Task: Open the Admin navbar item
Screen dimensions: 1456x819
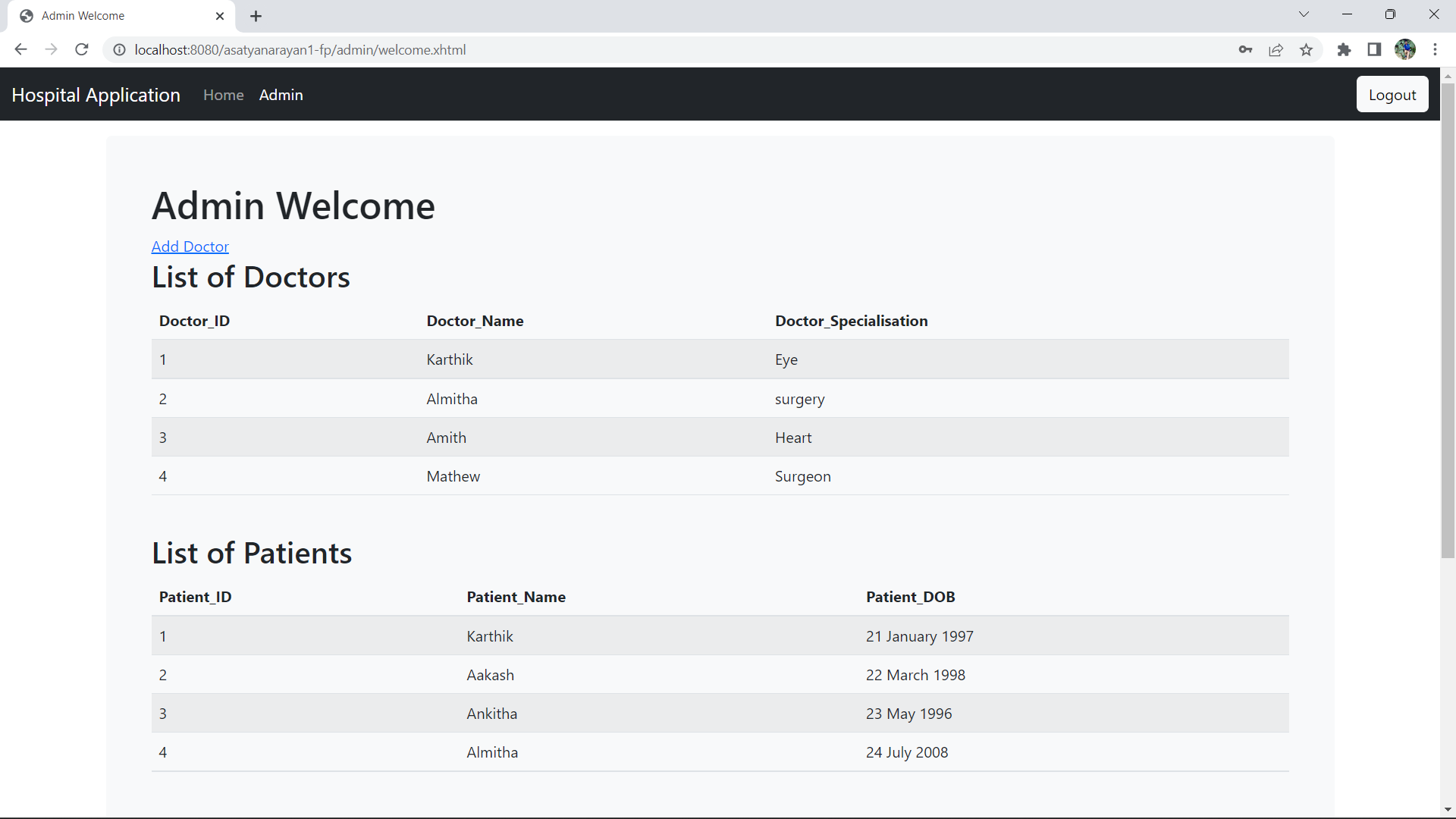Action: coord(281,95)
